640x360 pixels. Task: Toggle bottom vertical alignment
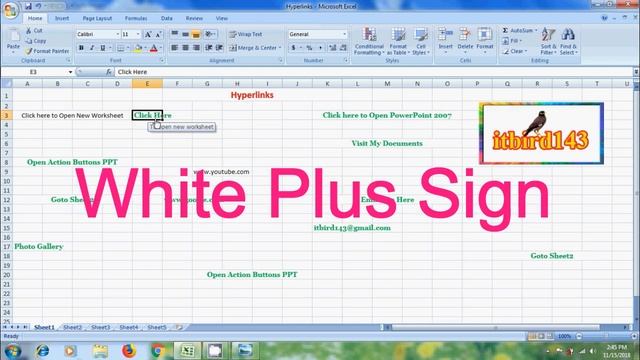pyautogui.click(x=196, y=34)
